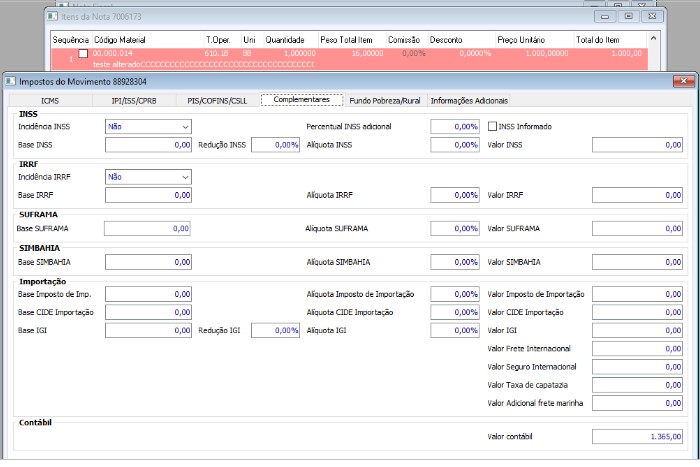Screen dimensions: 700x467
Task: Select the Fundo Pobreza/Rural tab
Action: coord(385,101)
